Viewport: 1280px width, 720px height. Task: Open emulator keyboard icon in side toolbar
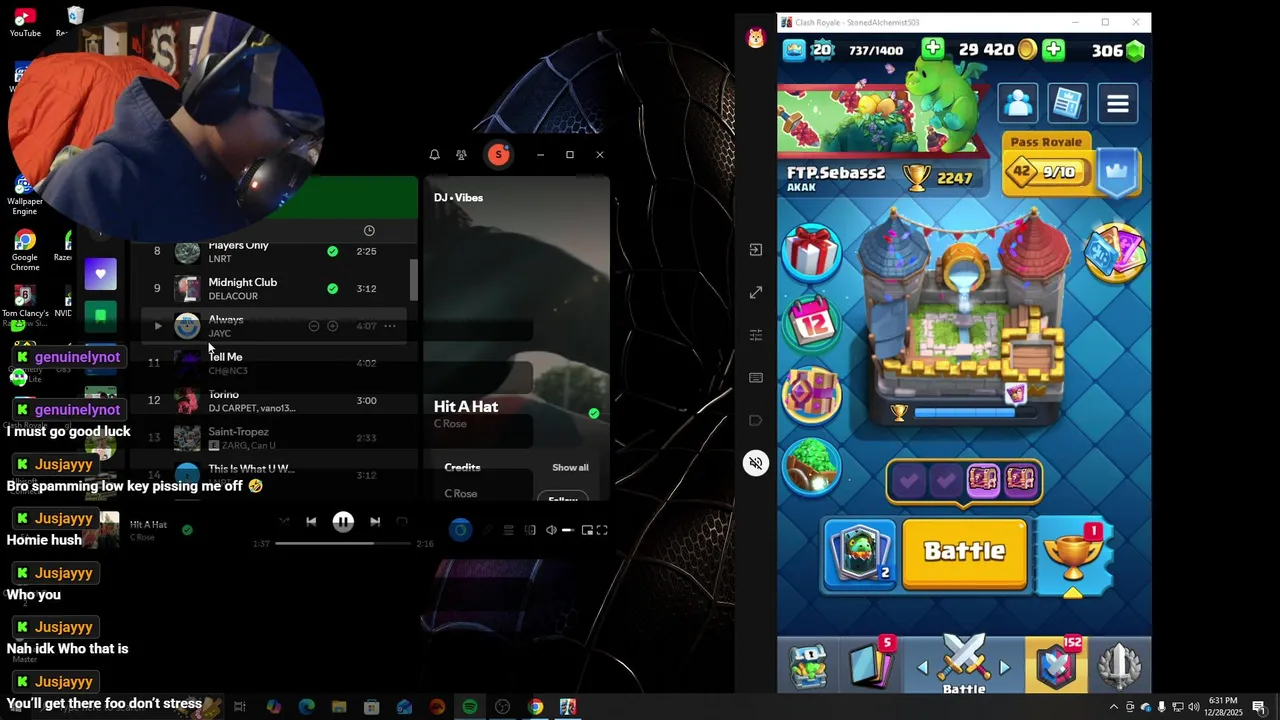coord(756,378)
